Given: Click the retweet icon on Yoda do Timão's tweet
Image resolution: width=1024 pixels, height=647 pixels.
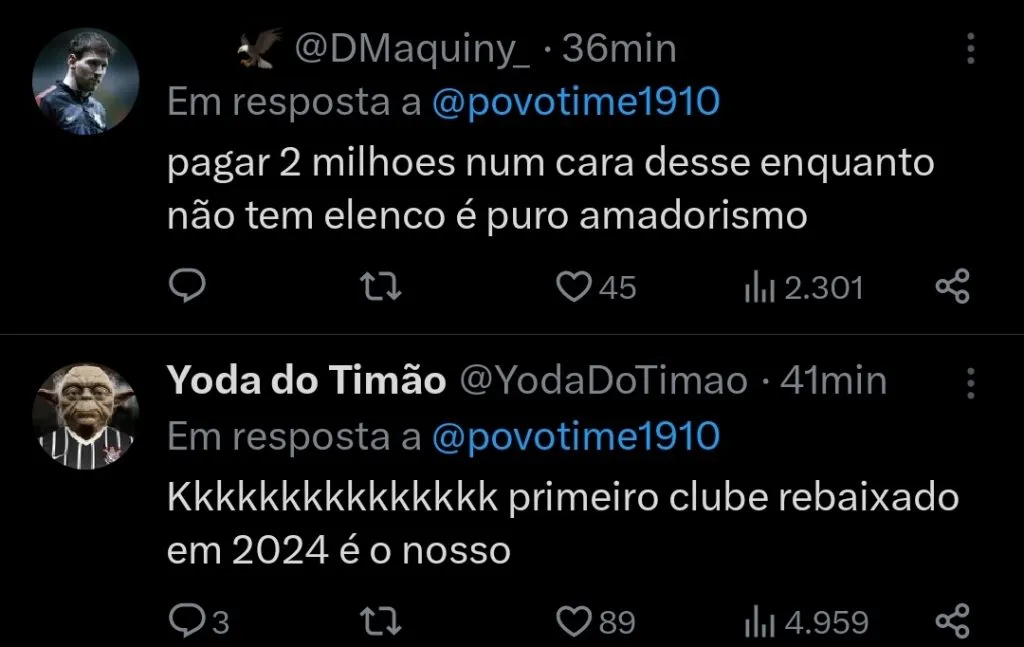Looking at the screenshot, I should (x=380, y=620).
